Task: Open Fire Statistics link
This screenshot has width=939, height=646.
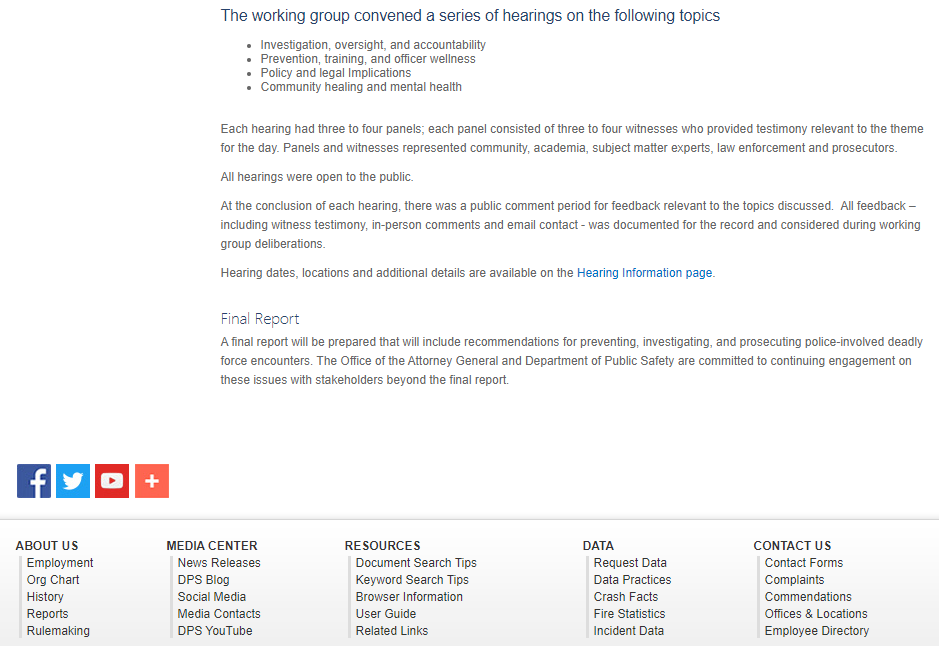Action: (629, 614)
